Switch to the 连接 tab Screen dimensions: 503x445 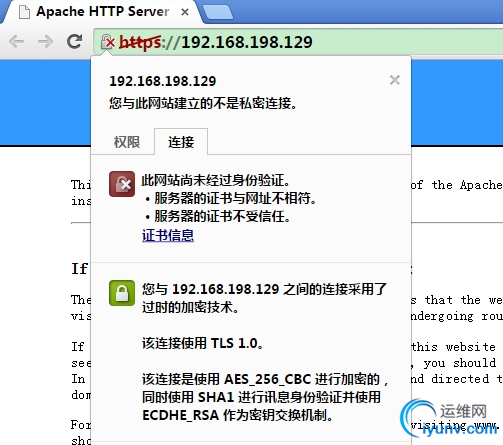tap(181, 142)
